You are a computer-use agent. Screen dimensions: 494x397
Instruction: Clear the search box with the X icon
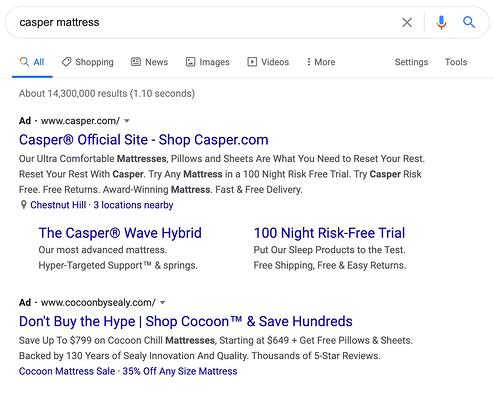(x=407, y=23)
